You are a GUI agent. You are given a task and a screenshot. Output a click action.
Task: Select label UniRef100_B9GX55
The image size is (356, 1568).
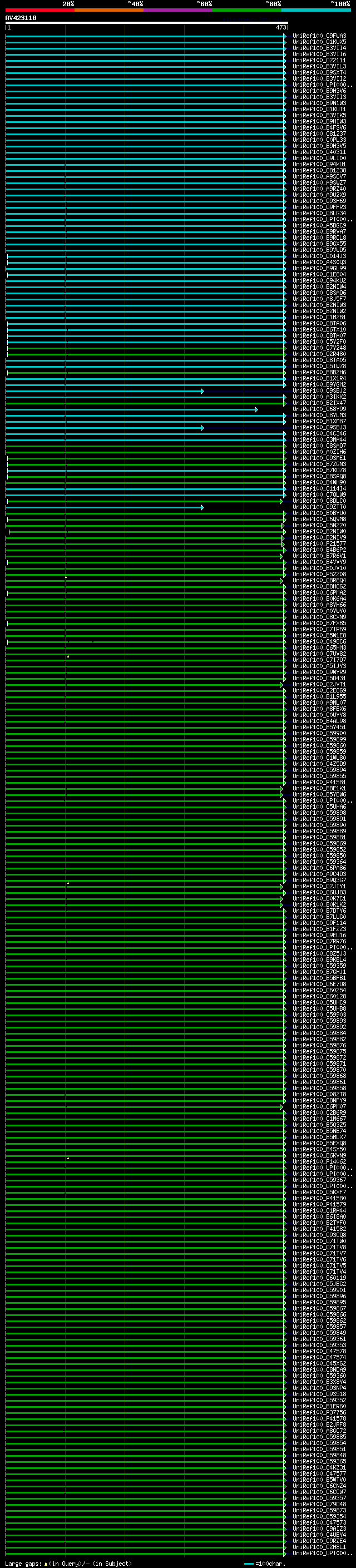(x=319, y=244)
